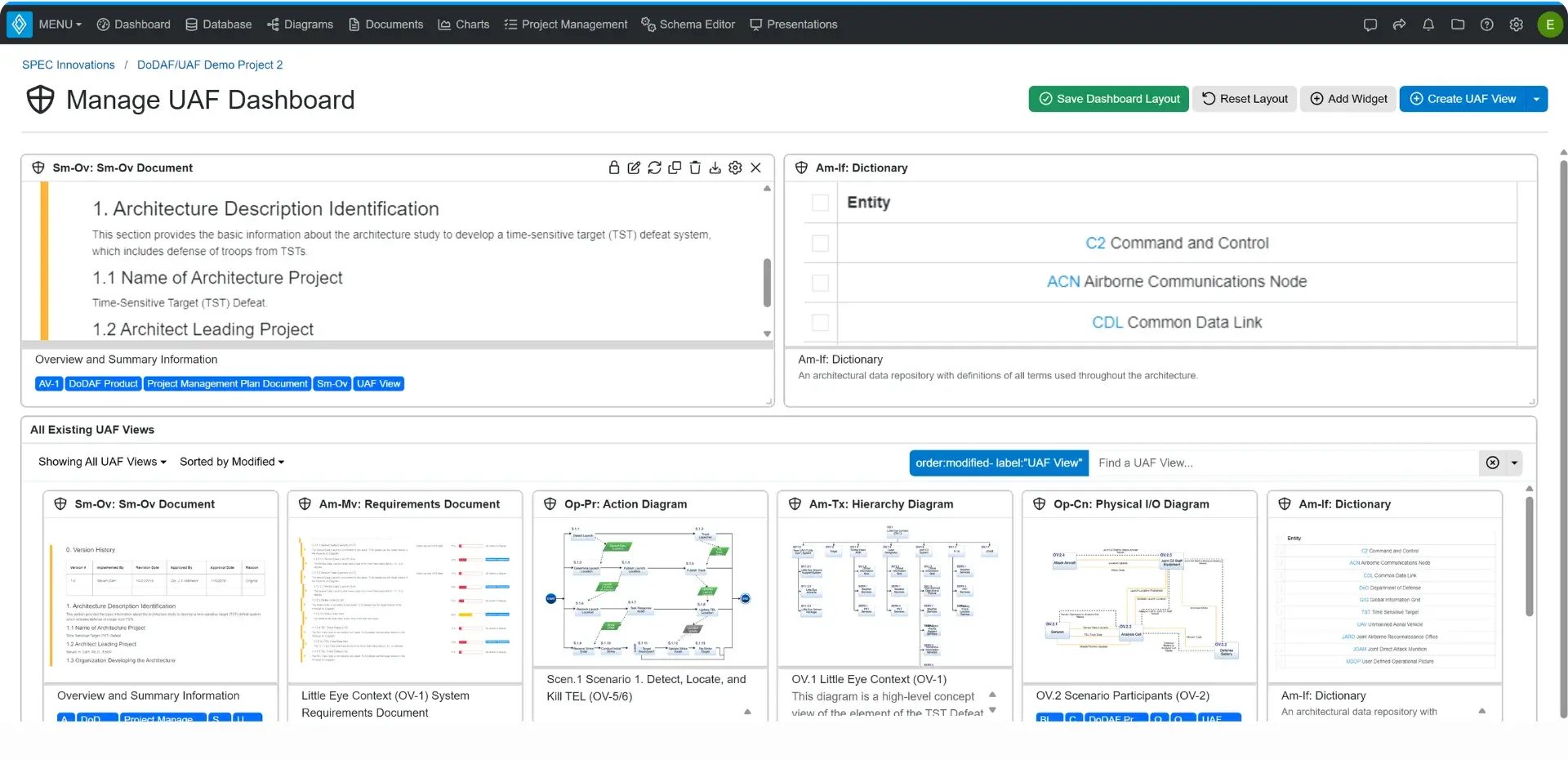Image resolution: width=1568 pixels, height=760 pixels.
Task: Open the Sm-Ov Document card thumbnail
Action: [160, 601]
